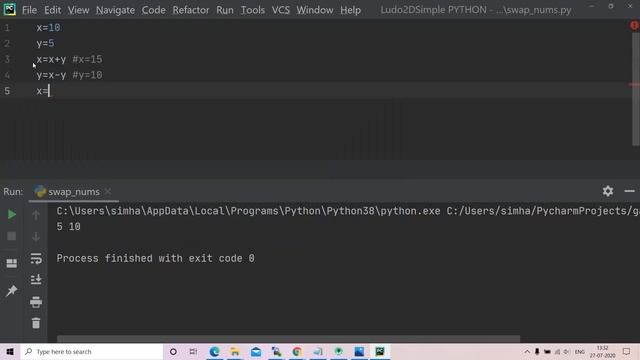Open the File menu

[29, 10]
